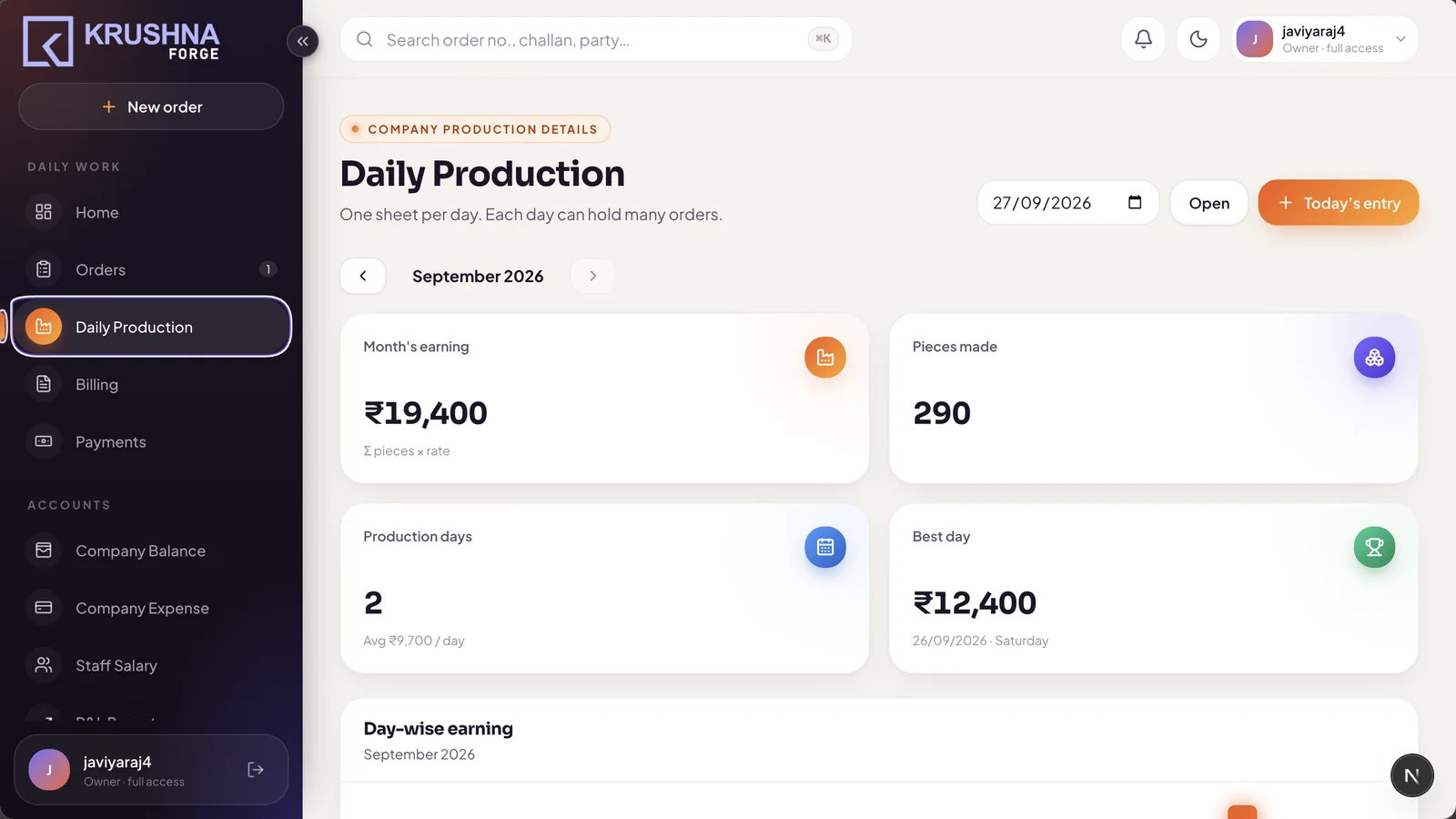Click the Orders count badge

pos(268,269)
